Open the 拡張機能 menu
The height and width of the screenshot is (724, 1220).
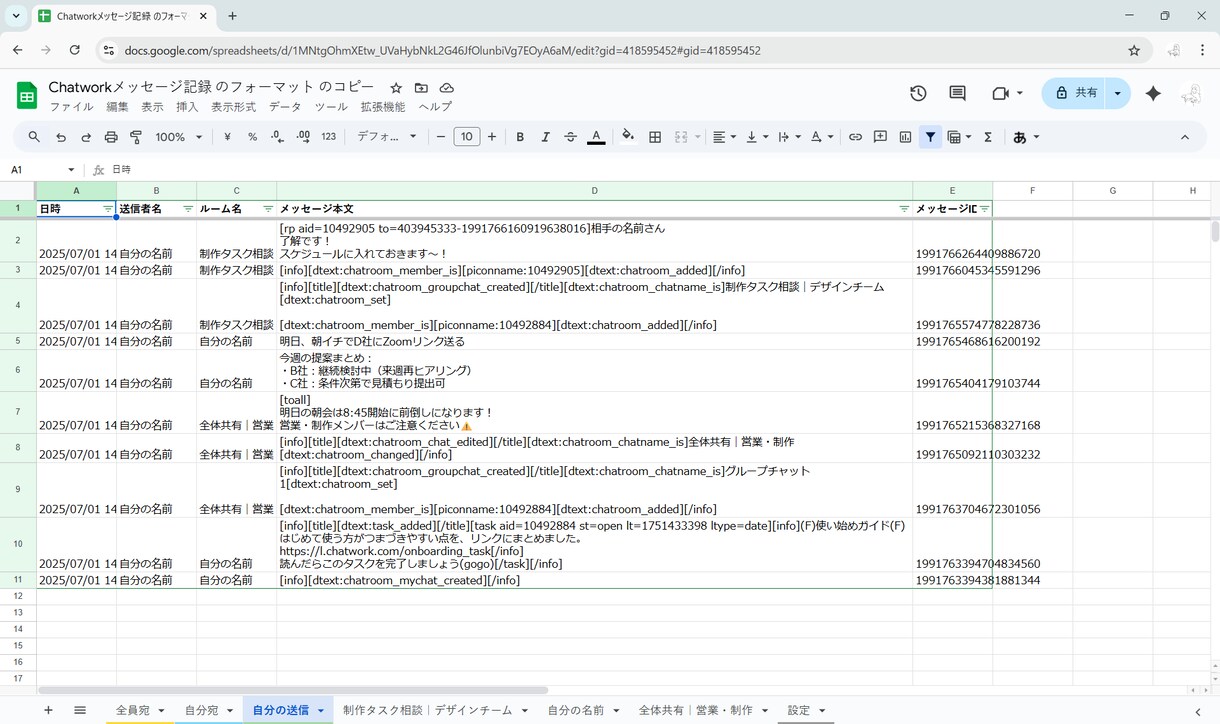tap(383, 107)
